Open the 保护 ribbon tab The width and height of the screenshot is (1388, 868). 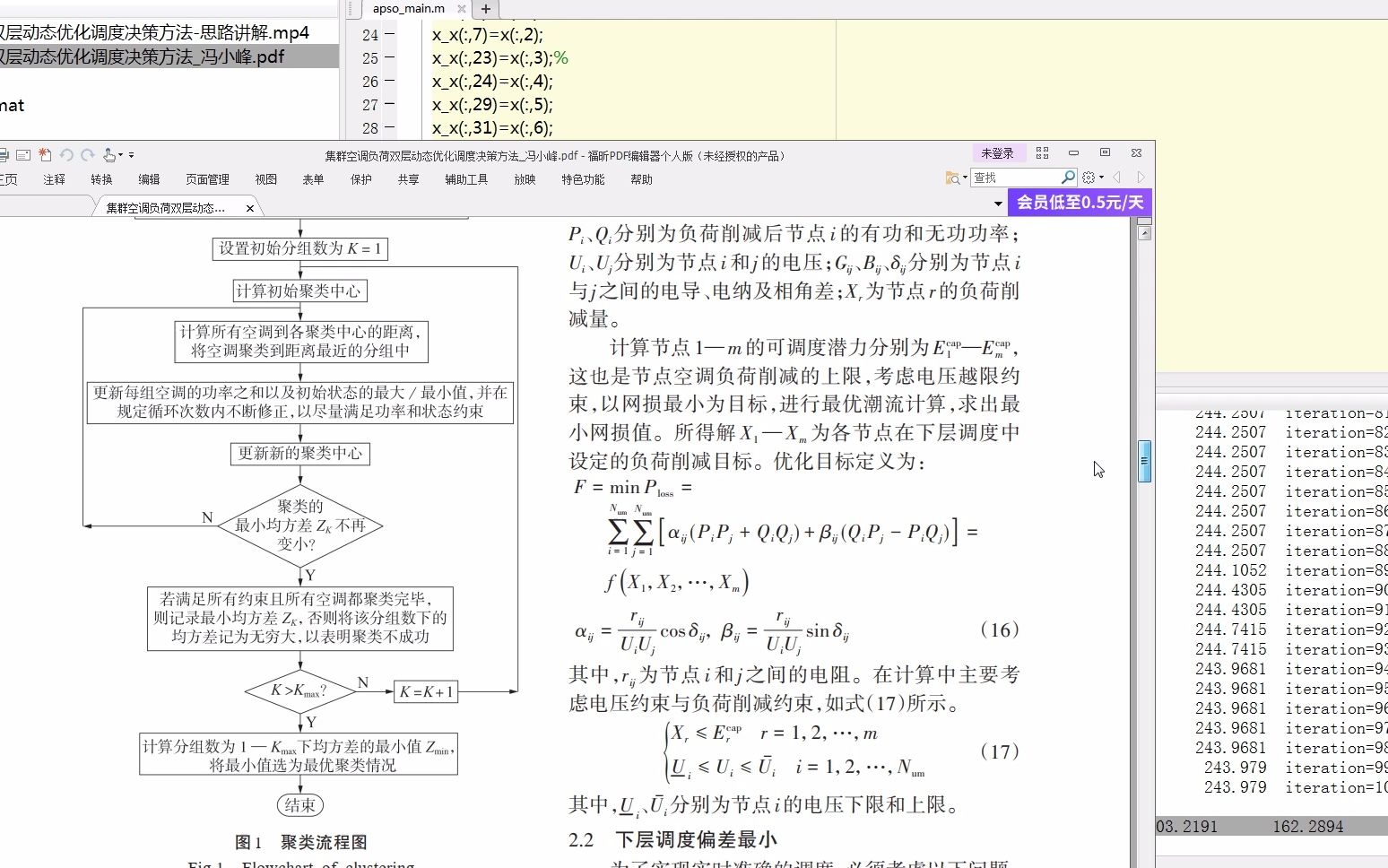click(360, 179)
